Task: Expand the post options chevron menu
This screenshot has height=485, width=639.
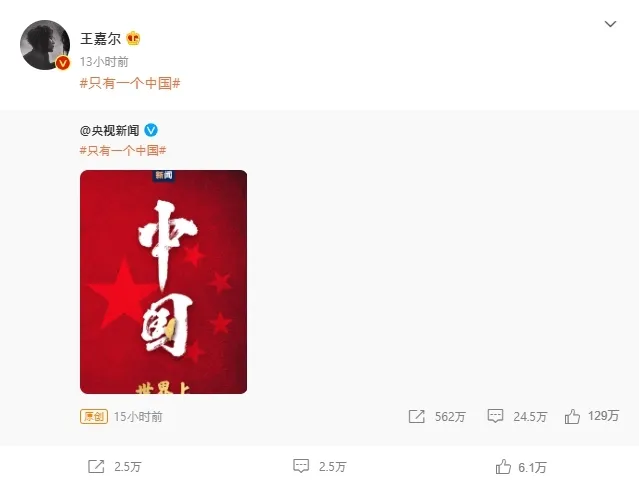Action: pos(610,24)
